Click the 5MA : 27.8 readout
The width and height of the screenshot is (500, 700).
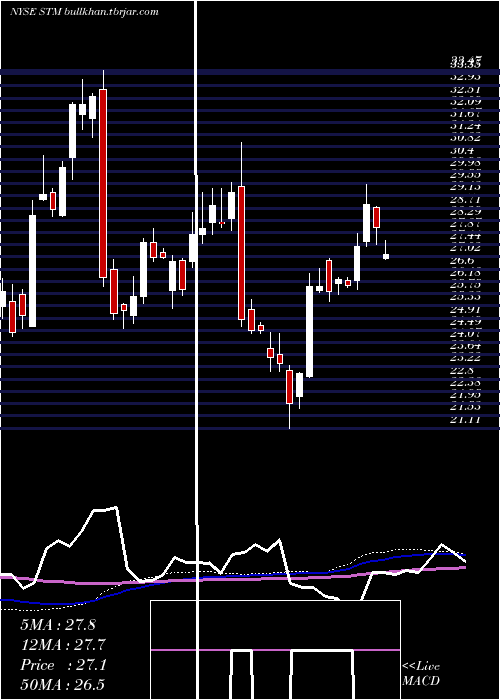[58, 625]
